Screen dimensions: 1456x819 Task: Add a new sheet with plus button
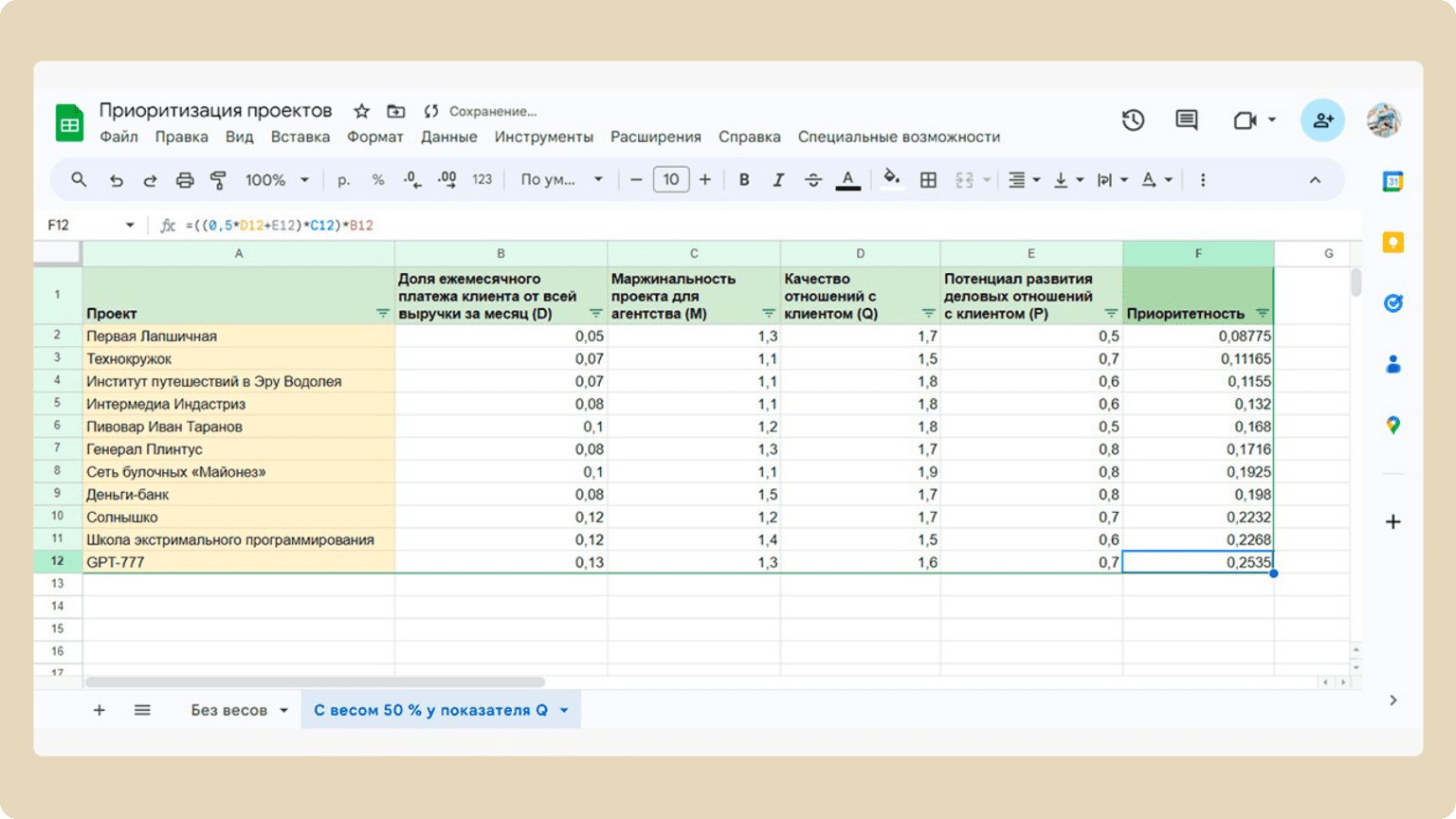point(99,710)
